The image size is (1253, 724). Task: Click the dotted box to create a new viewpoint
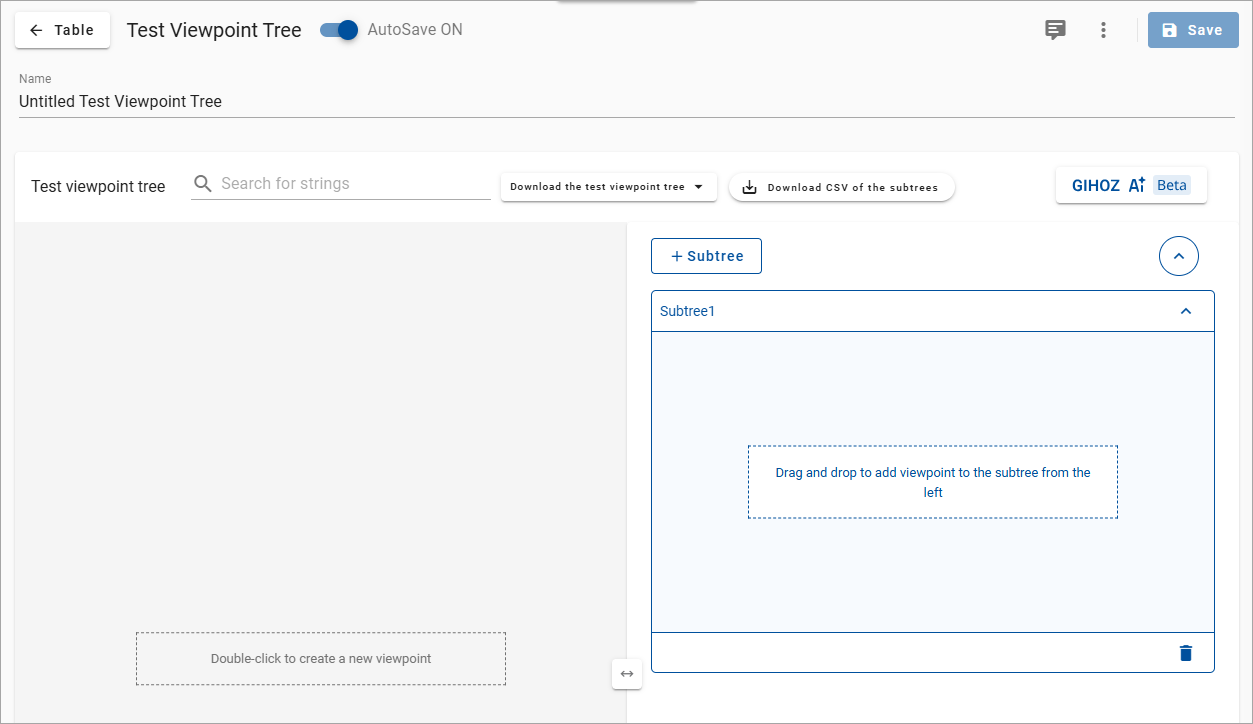coord(320,658)
